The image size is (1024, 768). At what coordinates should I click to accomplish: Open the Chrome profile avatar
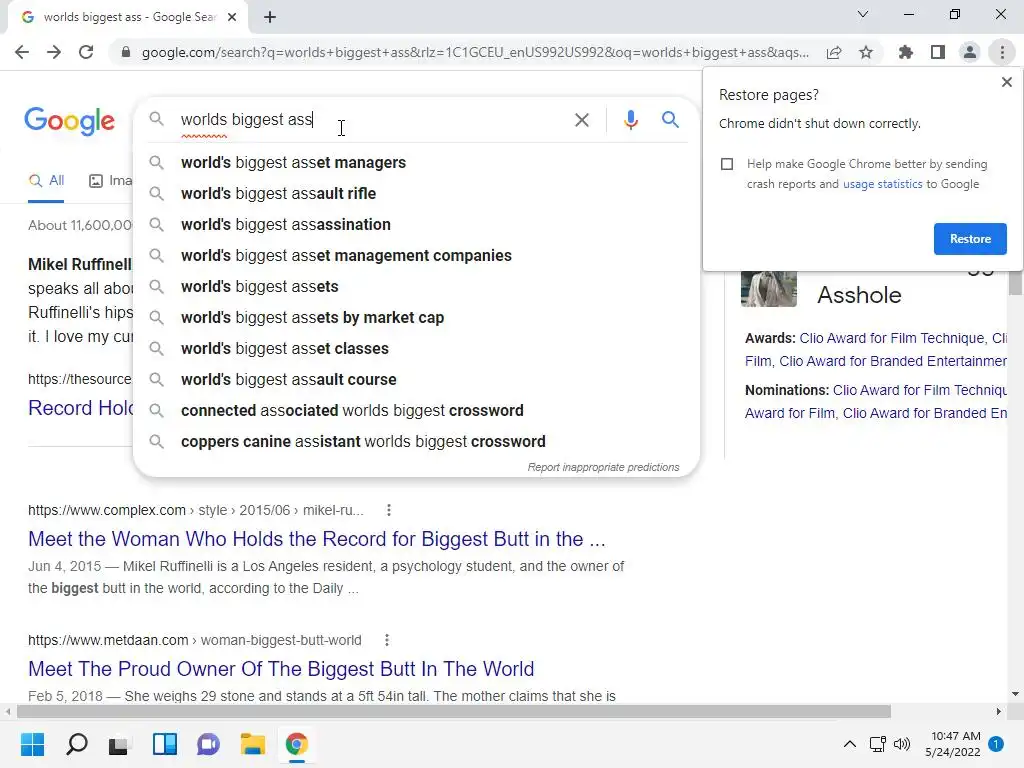(970, 52)
